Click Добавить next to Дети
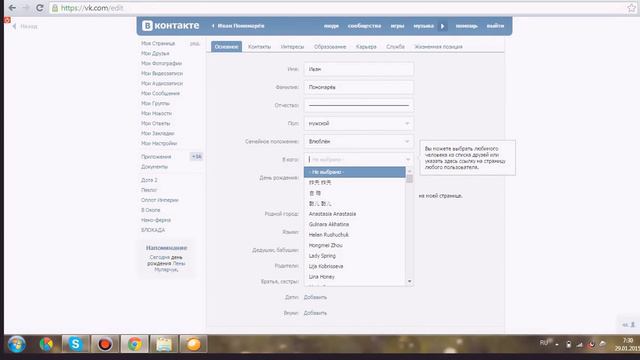The width and height of the screenshot is (640, 360). click(315, 298)
